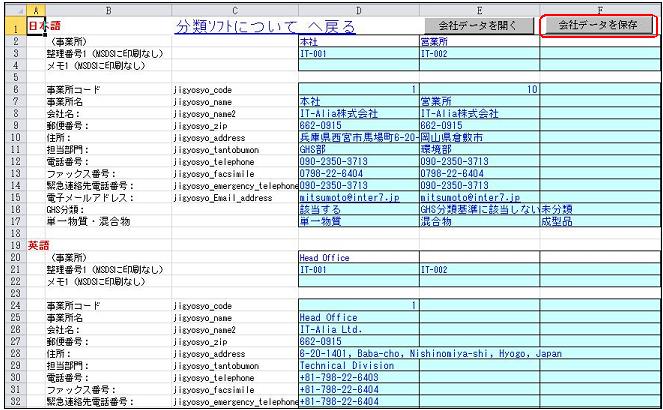Select column B header

click(108, 11)
